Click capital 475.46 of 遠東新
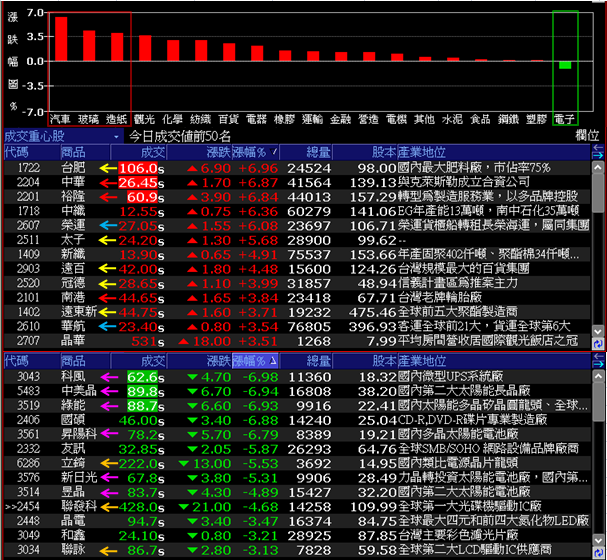The width and height of the screenshot is (607, 560). click(x=372, y=312)
